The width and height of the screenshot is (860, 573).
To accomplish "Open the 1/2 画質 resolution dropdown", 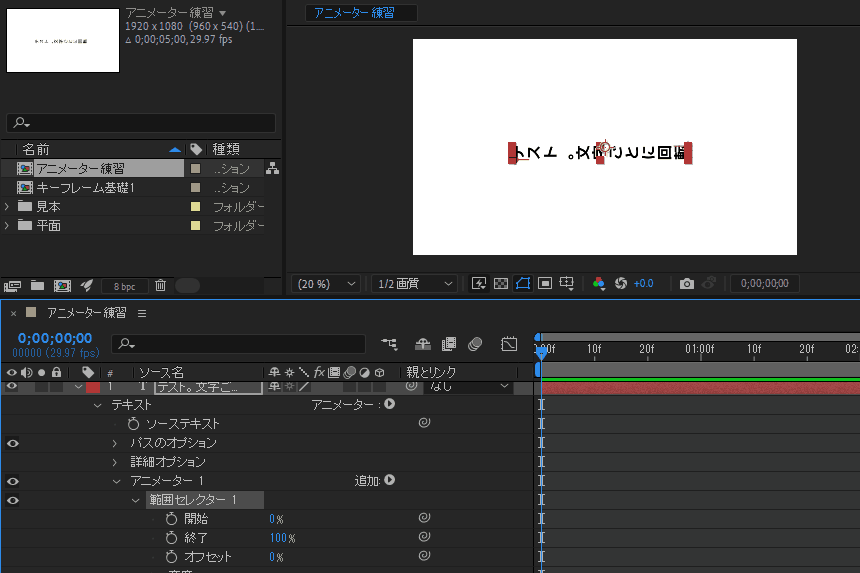I will tap(415, 283).
